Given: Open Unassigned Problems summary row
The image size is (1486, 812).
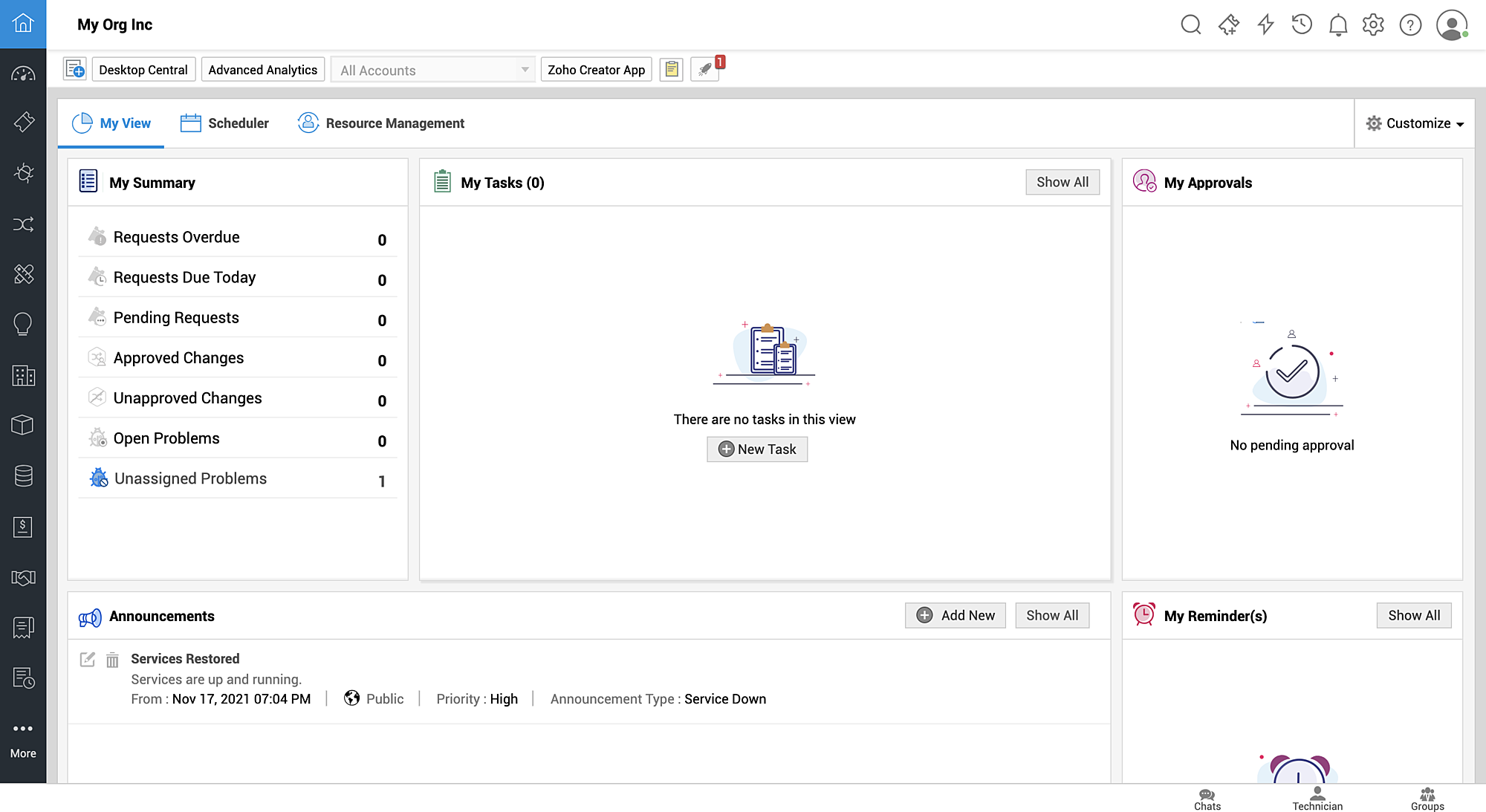Looking at the screenshot, I should 190,478.
